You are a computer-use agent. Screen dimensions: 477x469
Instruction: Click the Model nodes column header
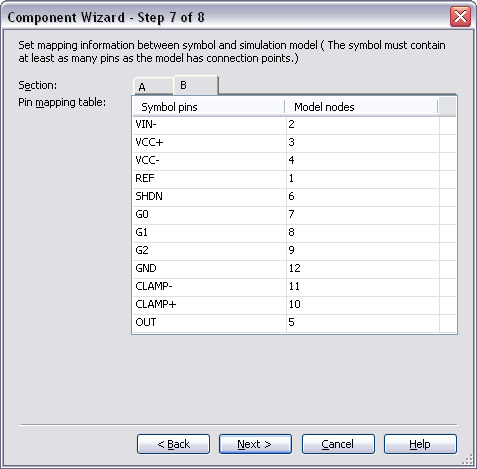click(362, 107)
